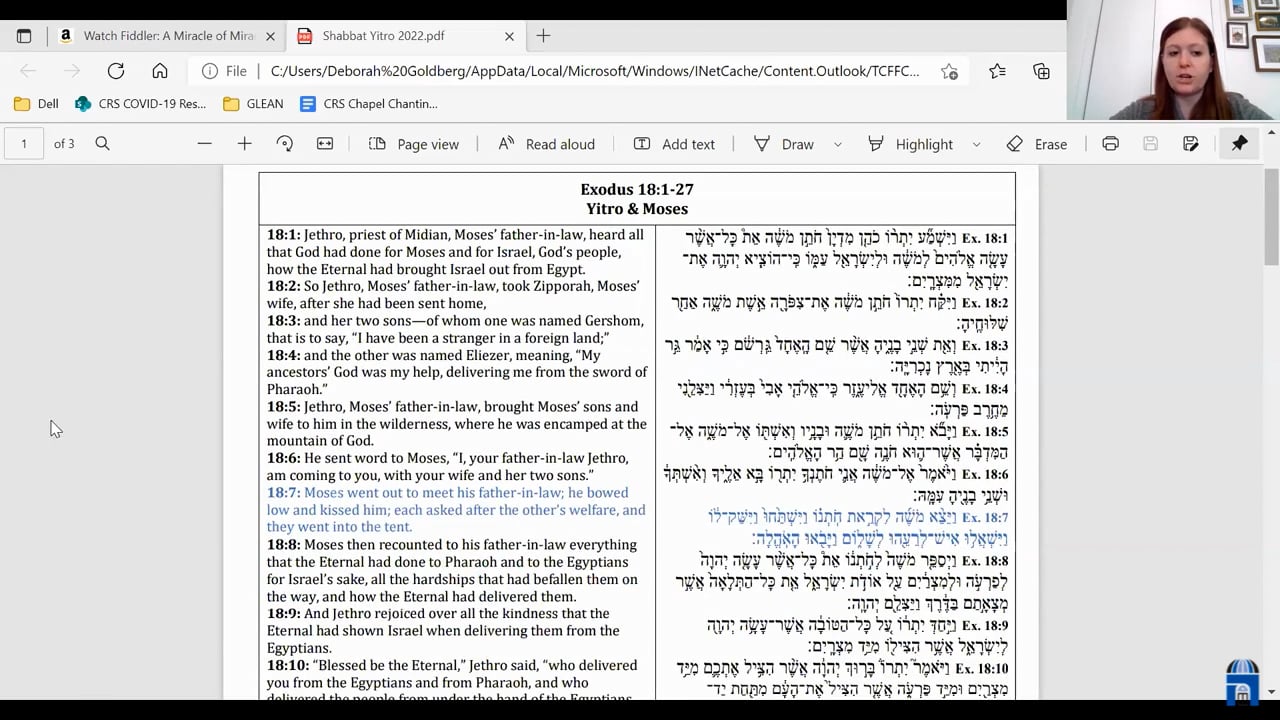Viewport: 1280px width, 720px height.
Task: Click the blue building logo icon
Action: pos(1243,680)
